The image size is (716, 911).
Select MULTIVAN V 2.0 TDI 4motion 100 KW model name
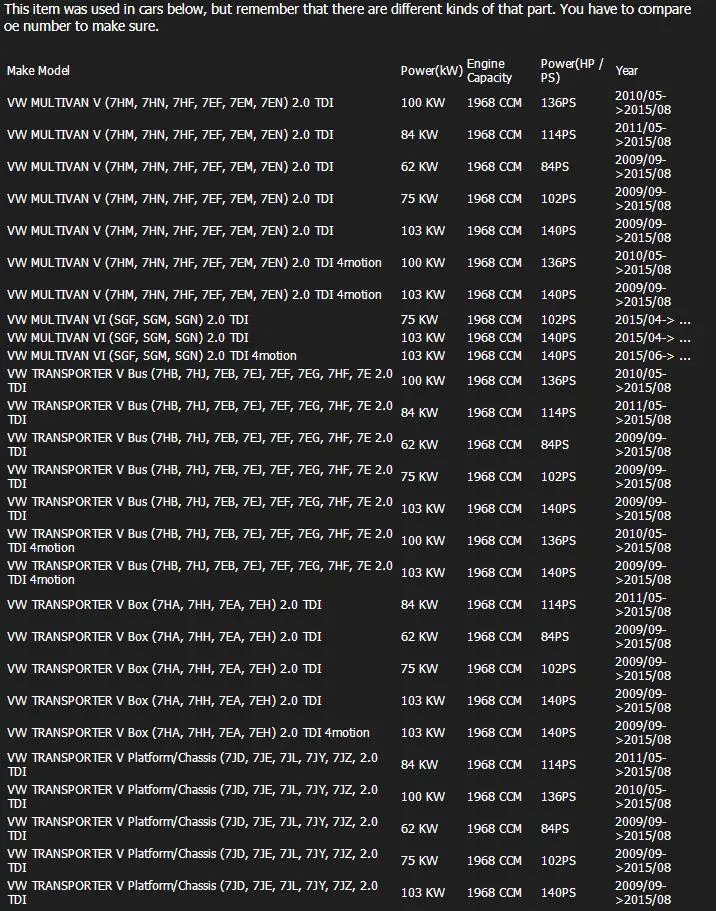194,263
